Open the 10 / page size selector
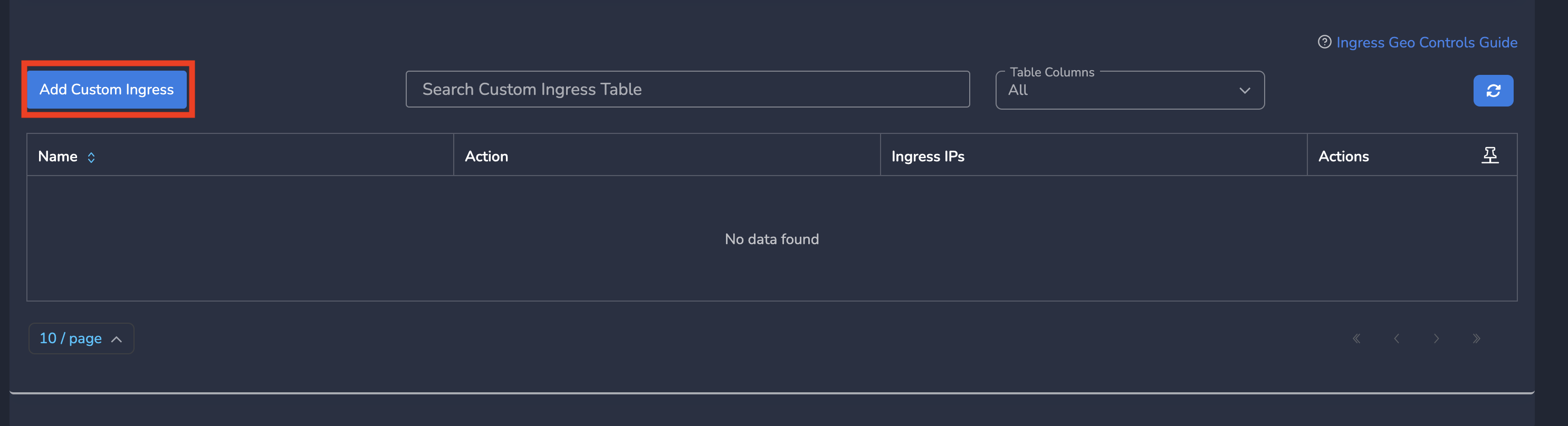The image size is (1568, 426). (x=81, y=338)
